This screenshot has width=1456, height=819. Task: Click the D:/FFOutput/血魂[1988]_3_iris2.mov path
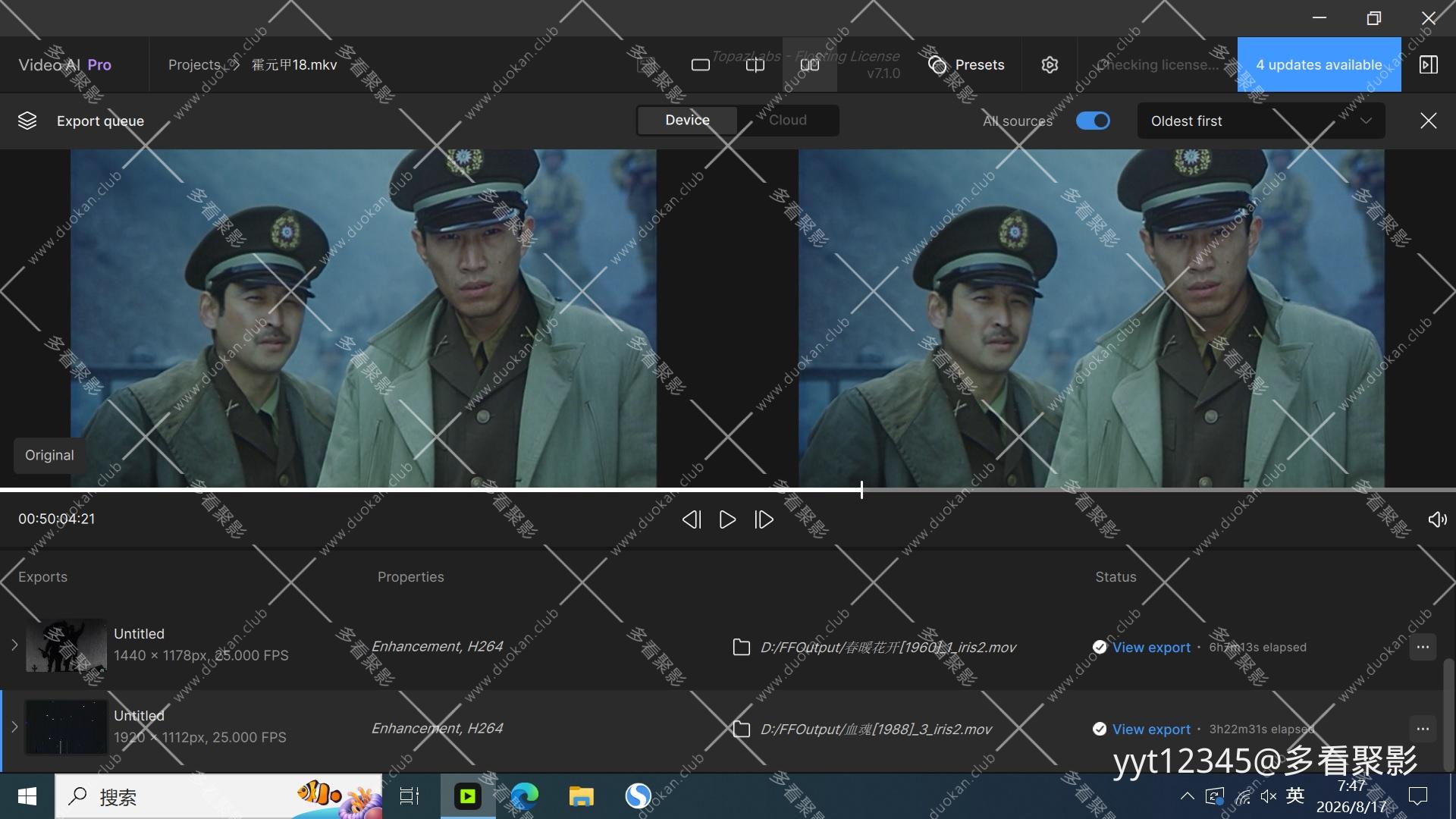[876, 730]
